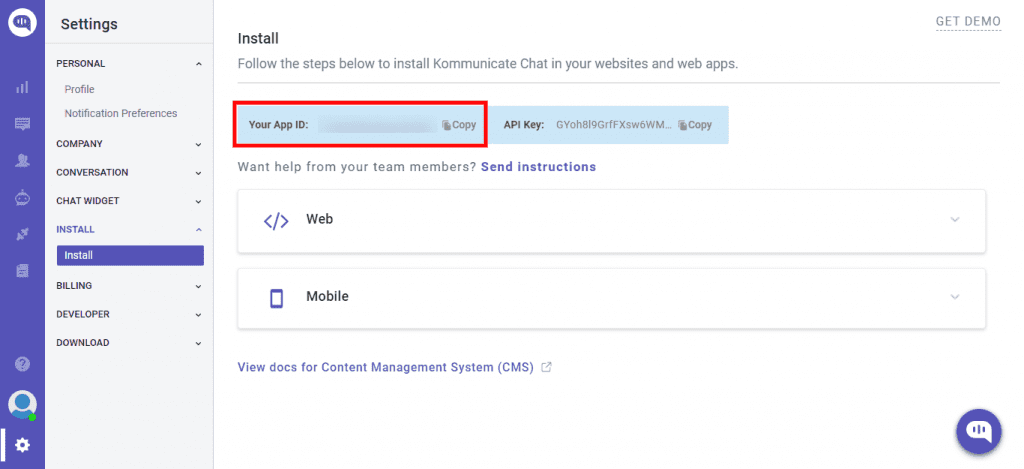
Task: Open the integrations plug icon
Action: coord(22,235)
